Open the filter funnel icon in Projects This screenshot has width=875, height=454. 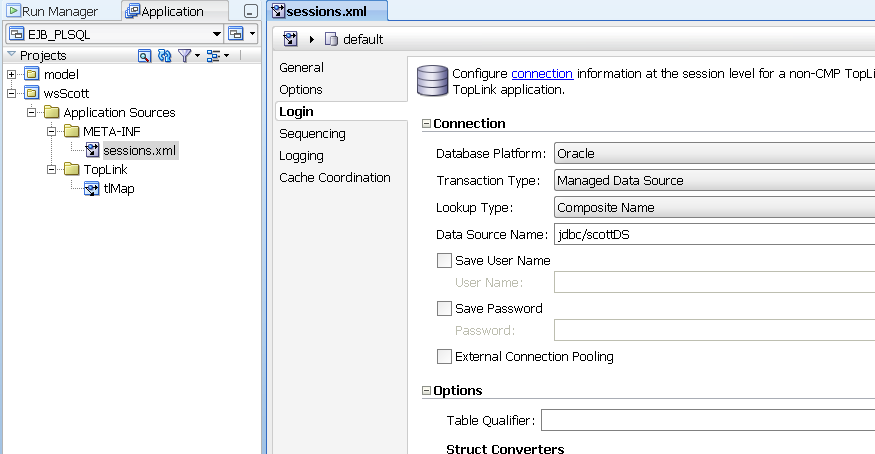tap(188, 56)
